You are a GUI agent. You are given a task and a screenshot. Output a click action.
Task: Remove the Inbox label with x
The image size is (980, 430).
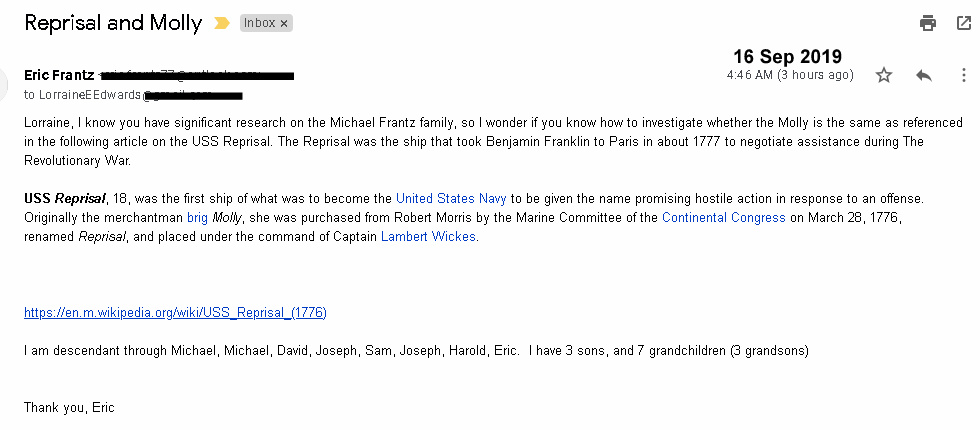(284, 23)
